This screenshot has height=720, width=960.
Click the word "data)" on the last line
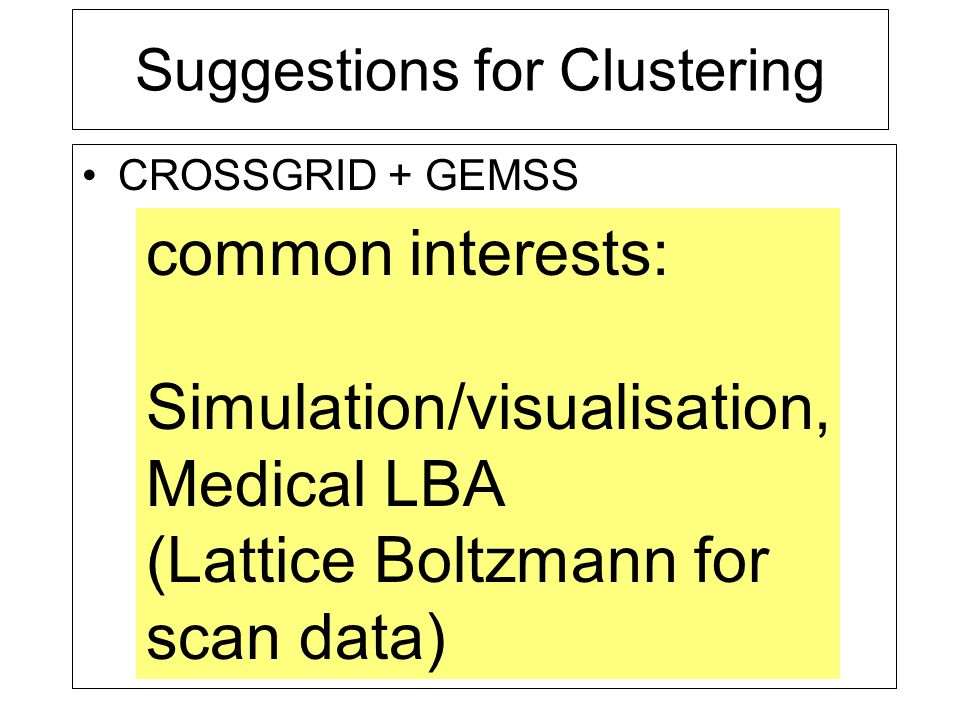(373, 638)
